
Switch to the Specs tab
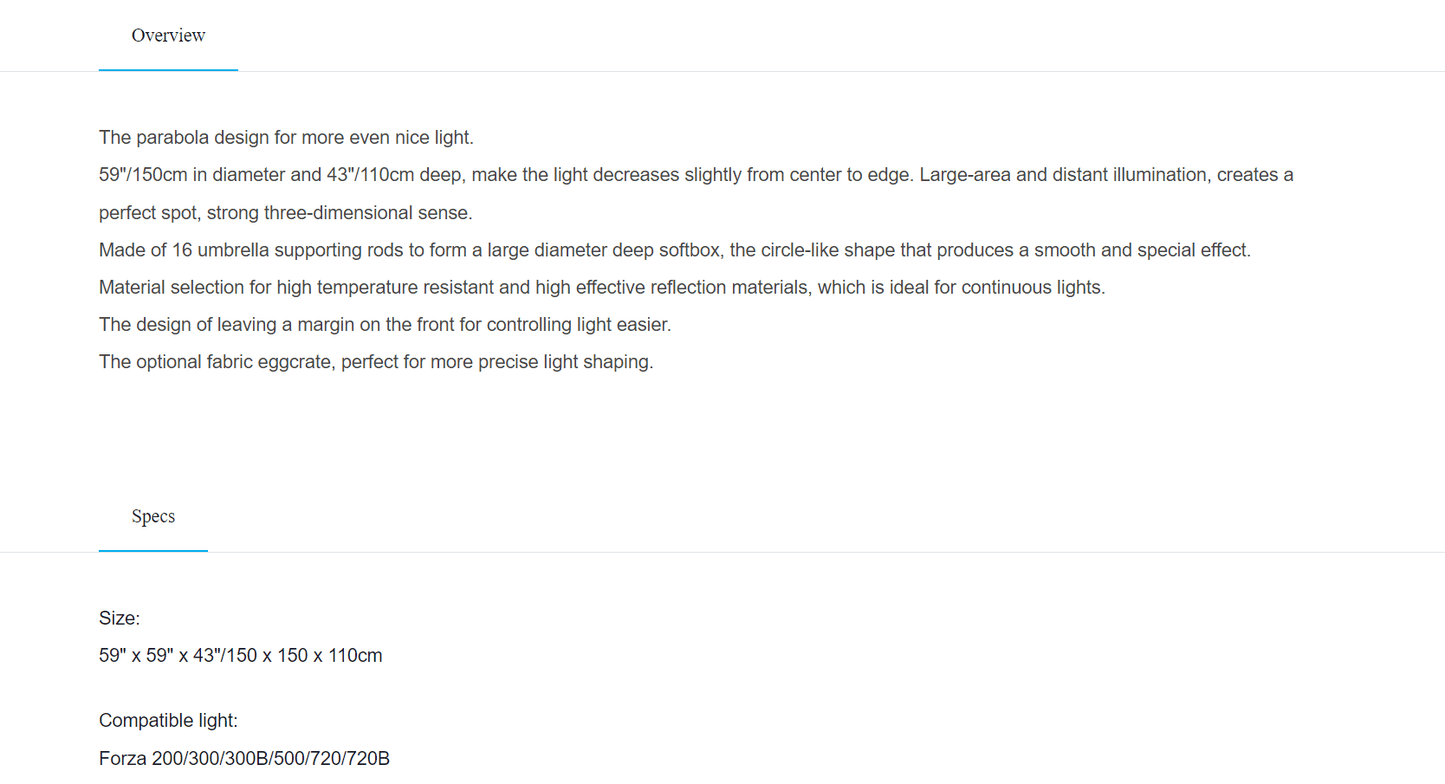153,517
